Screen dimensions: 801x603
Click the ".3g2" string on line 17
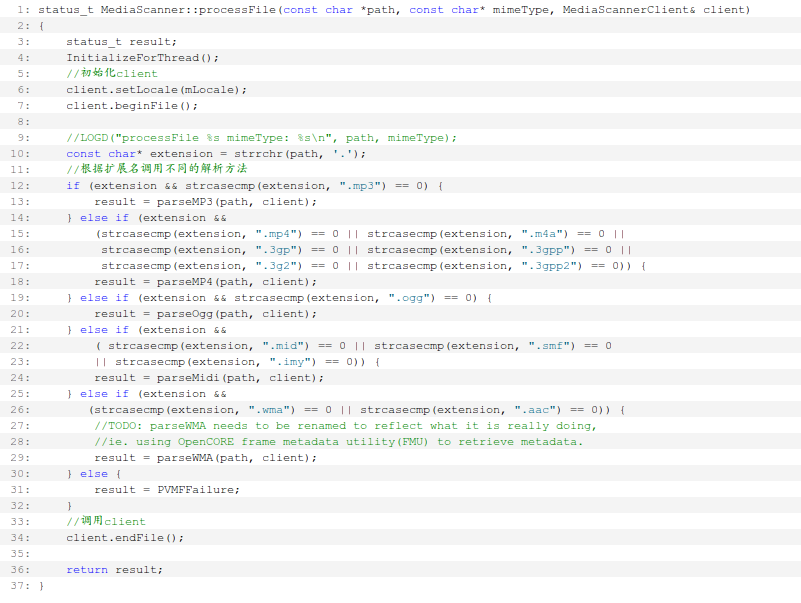(x=278, y=266)
